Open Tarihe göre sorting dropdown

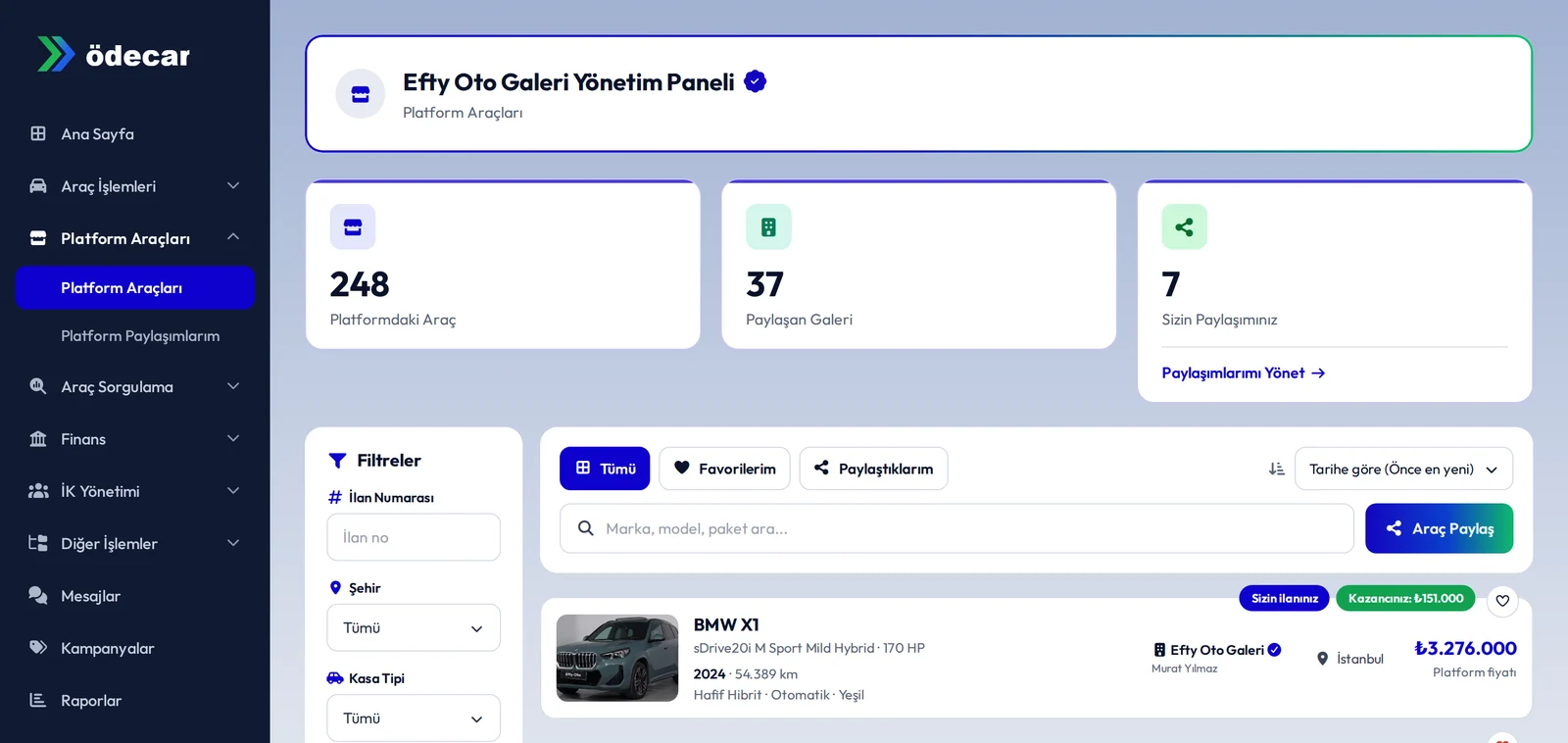point(1403,469)
